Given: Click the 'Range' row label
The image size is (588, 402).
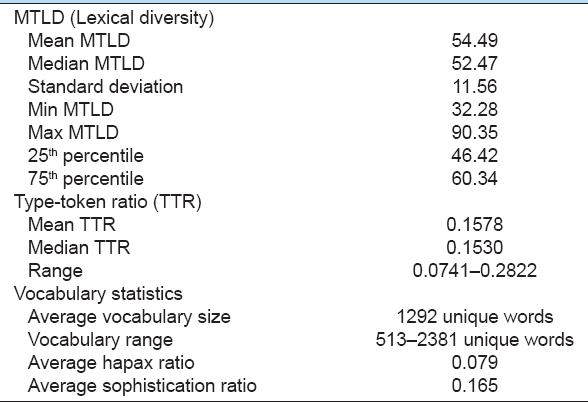Looking at the screenshot, I should (x=55, y=271).
